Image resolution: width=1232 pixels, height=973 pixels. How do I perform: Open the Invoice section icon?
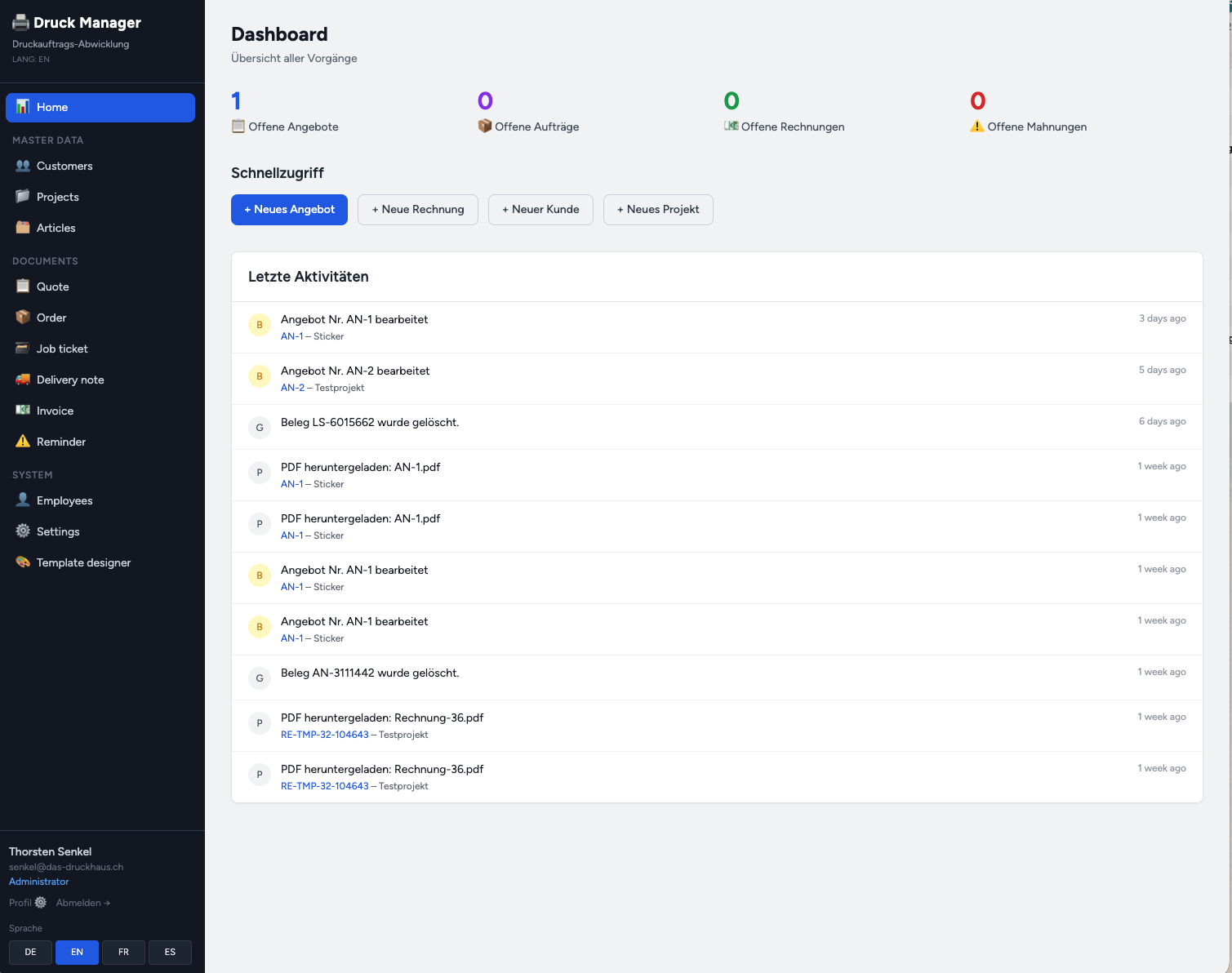[23, 411]
